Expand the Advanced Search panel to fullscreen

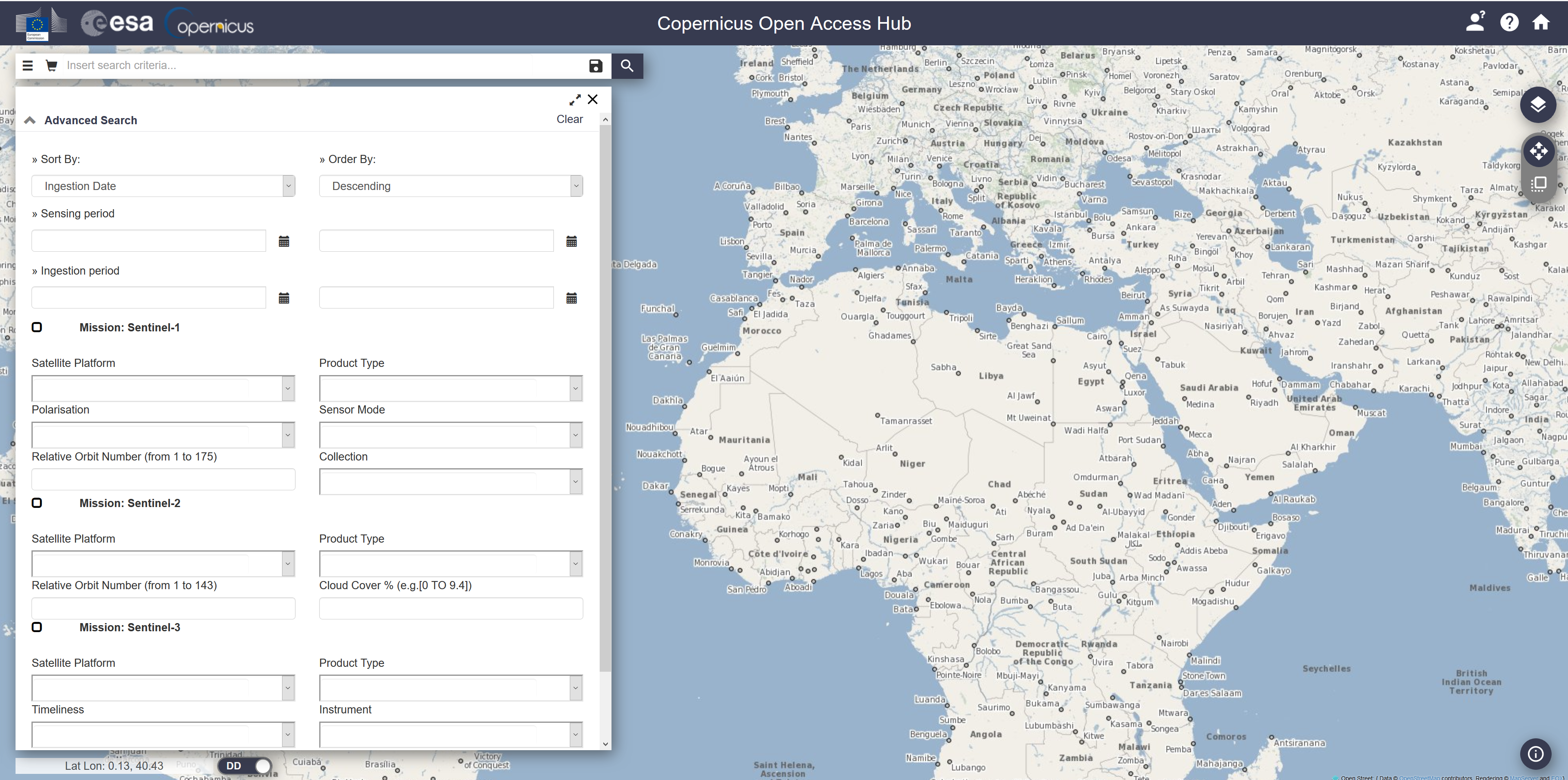click(x=575, y=99)
